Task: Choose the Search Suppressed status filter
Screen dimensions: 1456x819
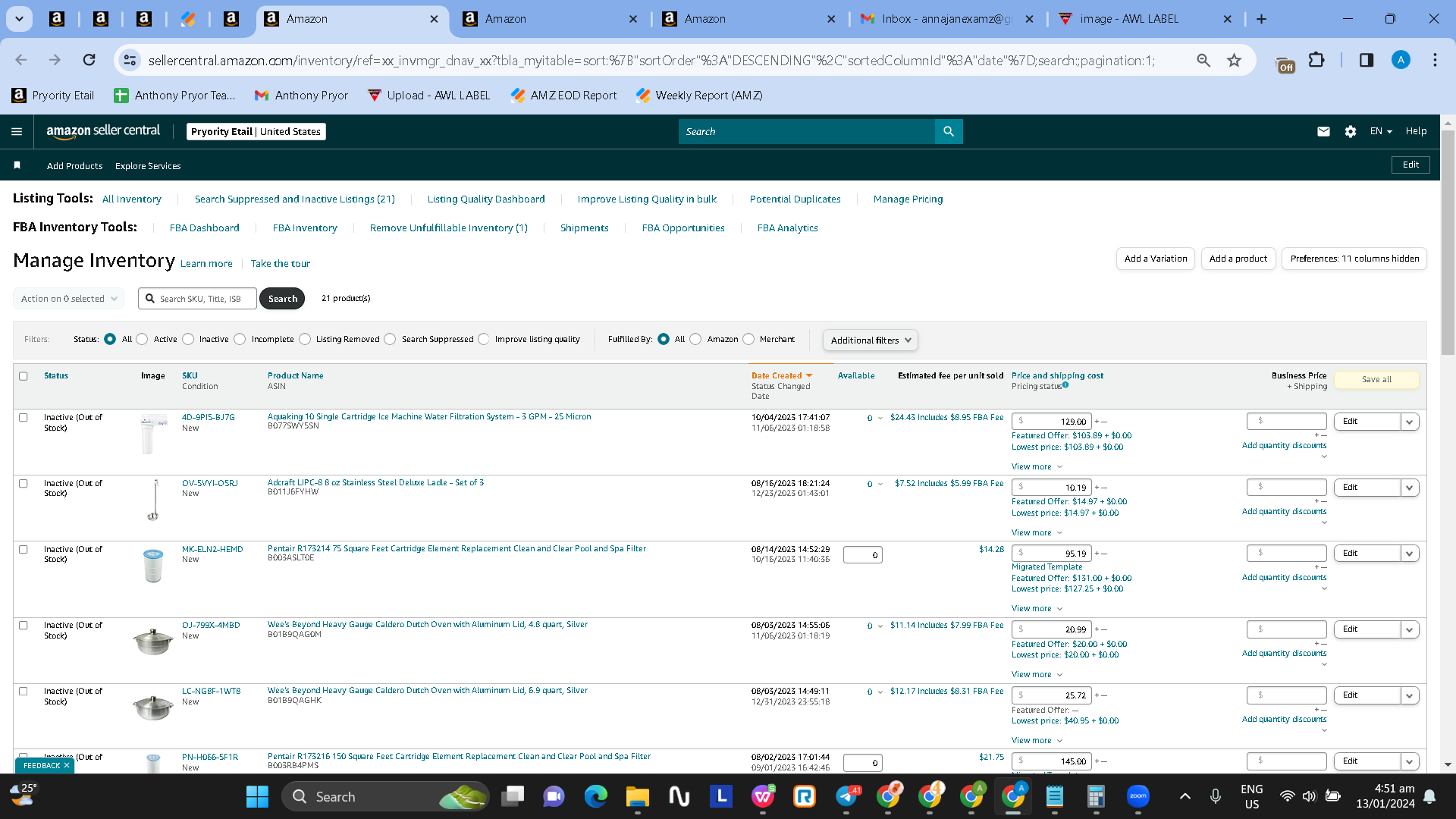Action: 390,339
